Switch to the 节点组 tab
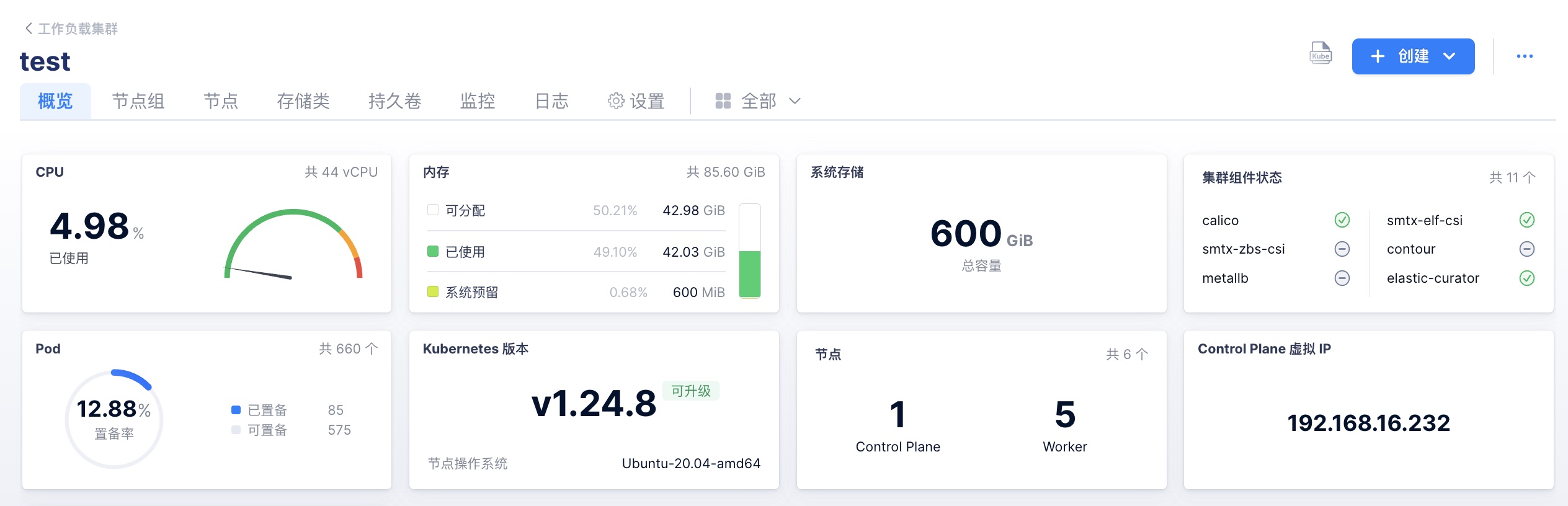Screen dimensions: 1568x506 138,100
